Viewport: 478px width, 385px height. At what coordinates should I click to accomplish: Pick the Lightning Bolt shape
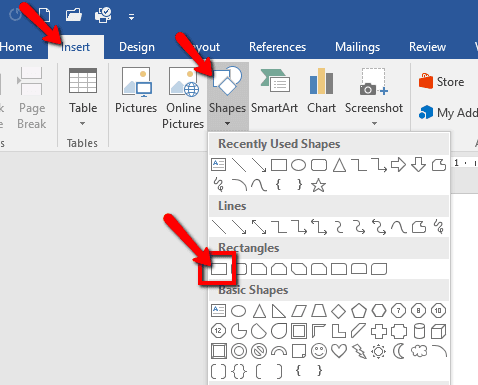click(x=359, y=351)
